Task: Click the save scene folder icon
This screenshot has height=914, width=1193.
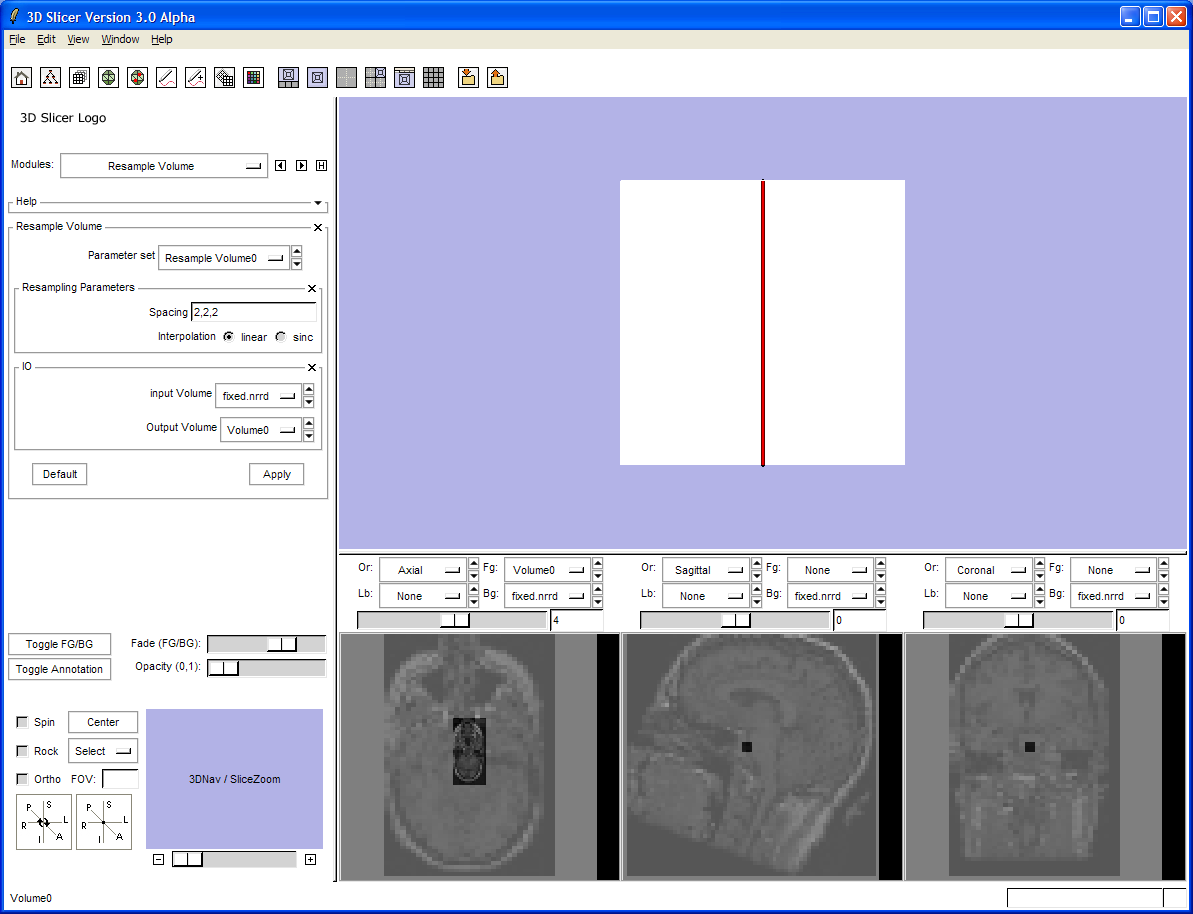Action: point(497,78)
